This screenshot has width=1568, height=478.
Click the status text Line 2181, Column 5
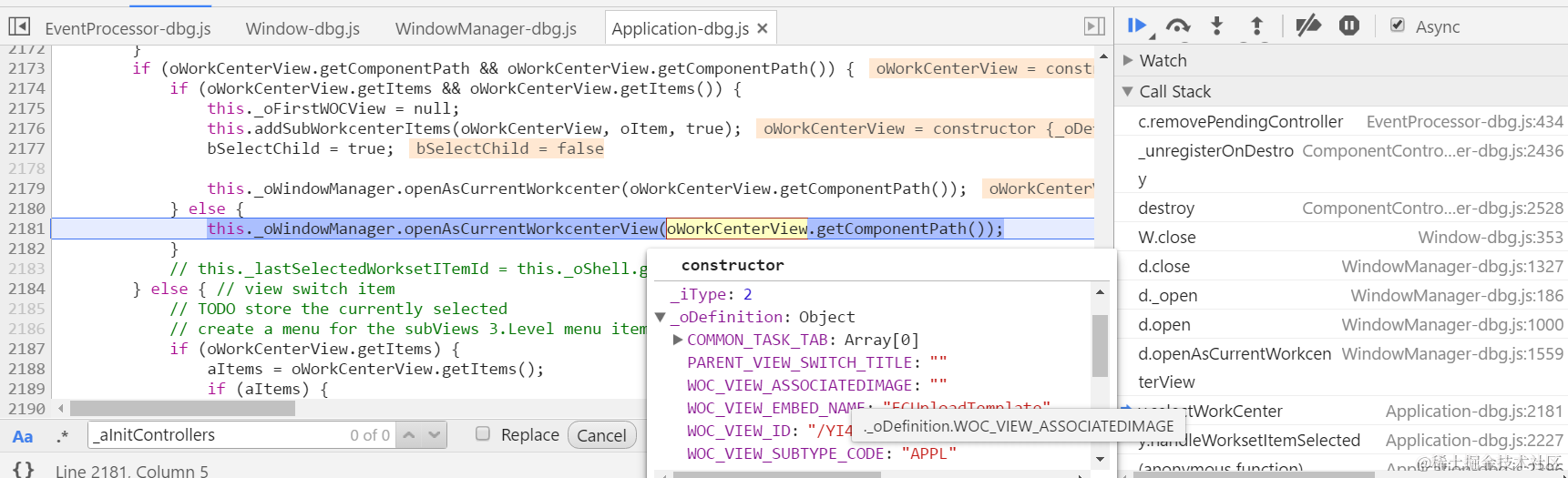point(132,471)
